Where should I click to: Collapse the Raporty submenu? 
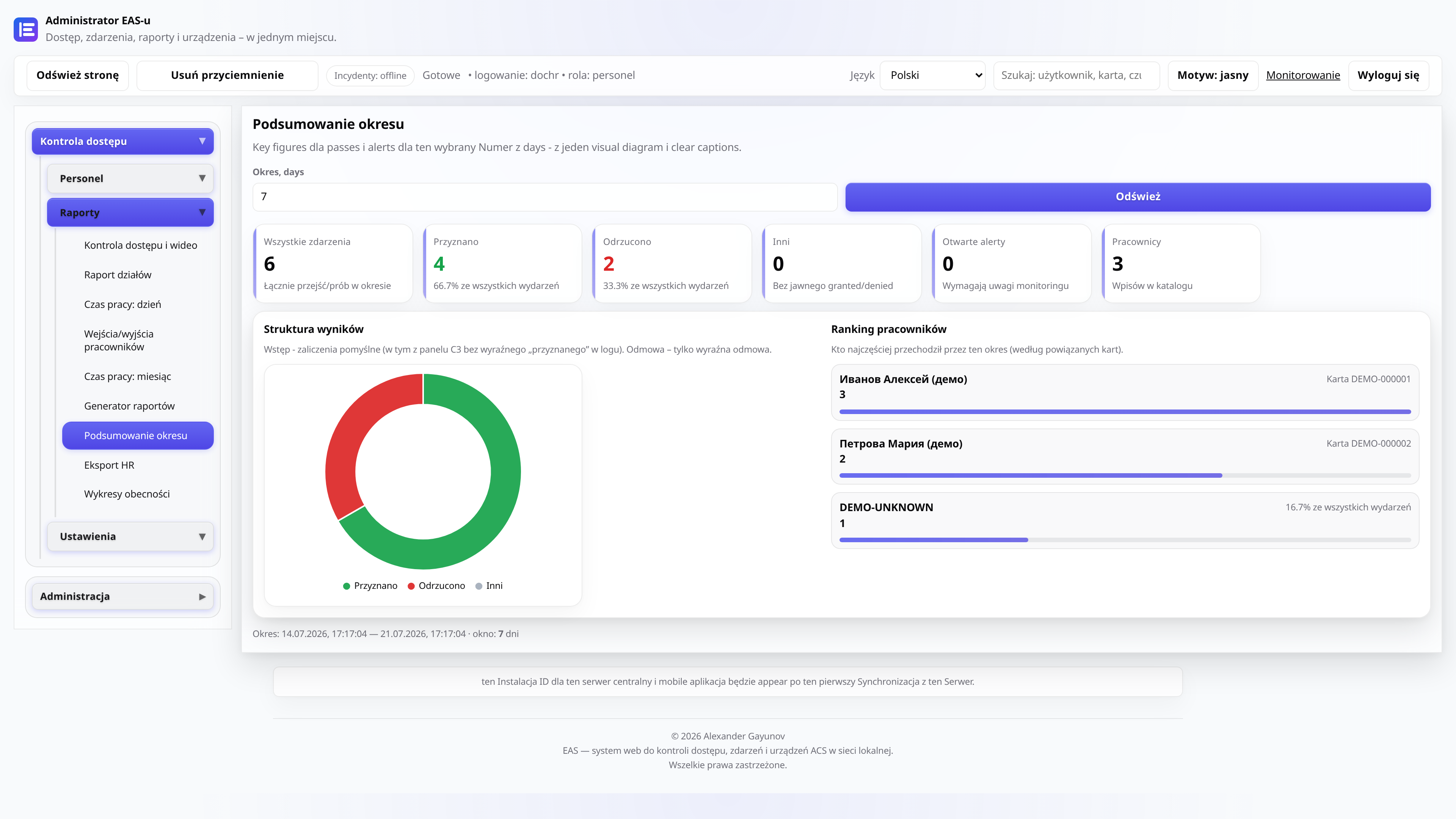[130, 212]
